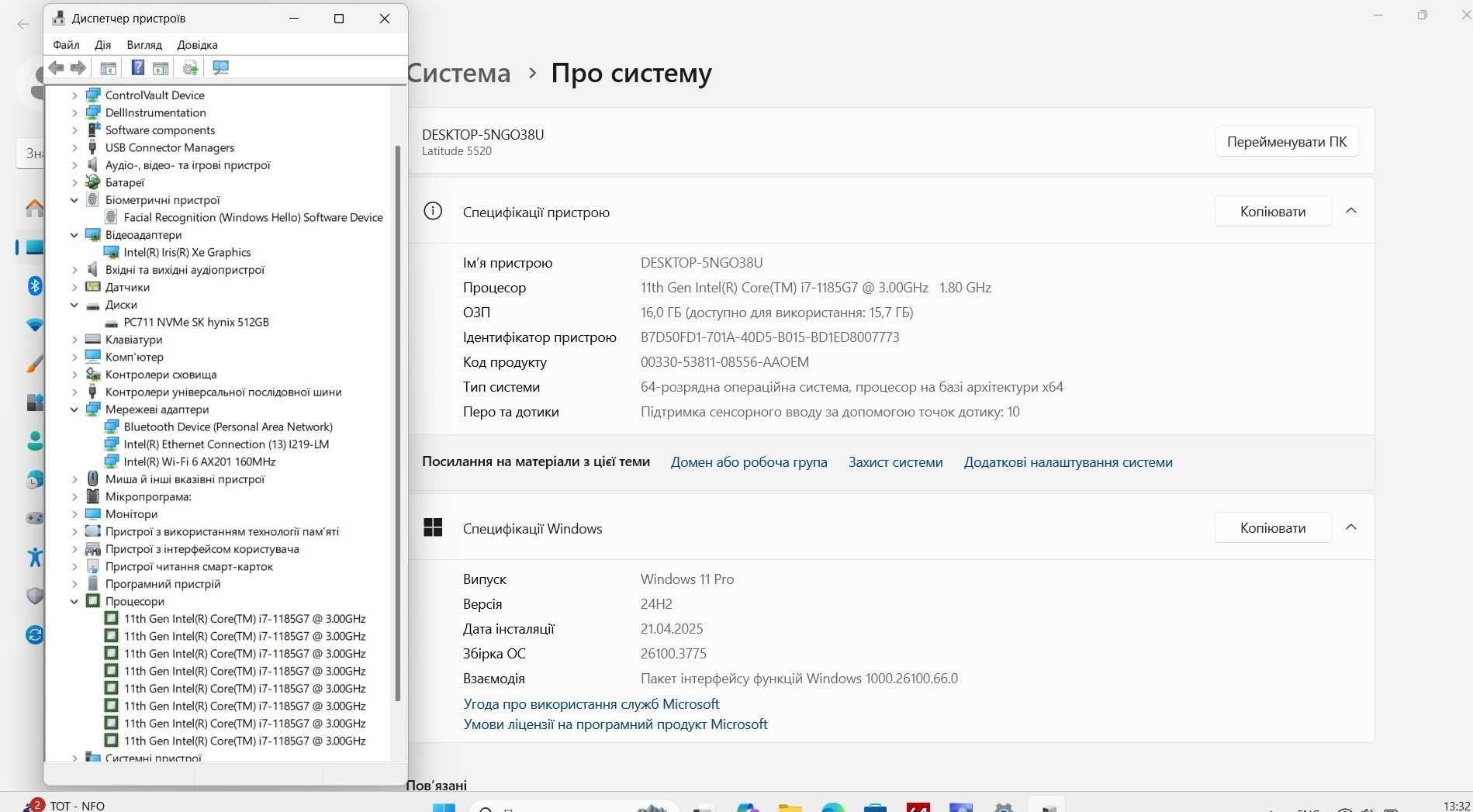The height and width of the screenshot is (812, 1473).
Task: Click the Пристрої читання смарт-карток icon
Action: click(93, 567)
